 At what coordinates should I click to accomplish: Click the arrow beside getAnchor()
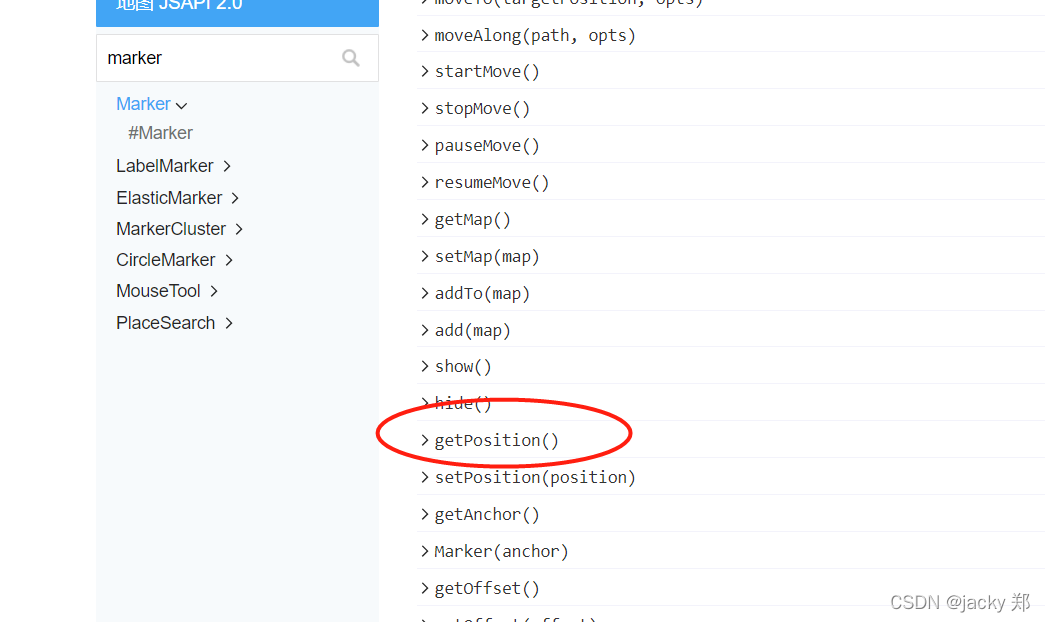tap(425, 514)
